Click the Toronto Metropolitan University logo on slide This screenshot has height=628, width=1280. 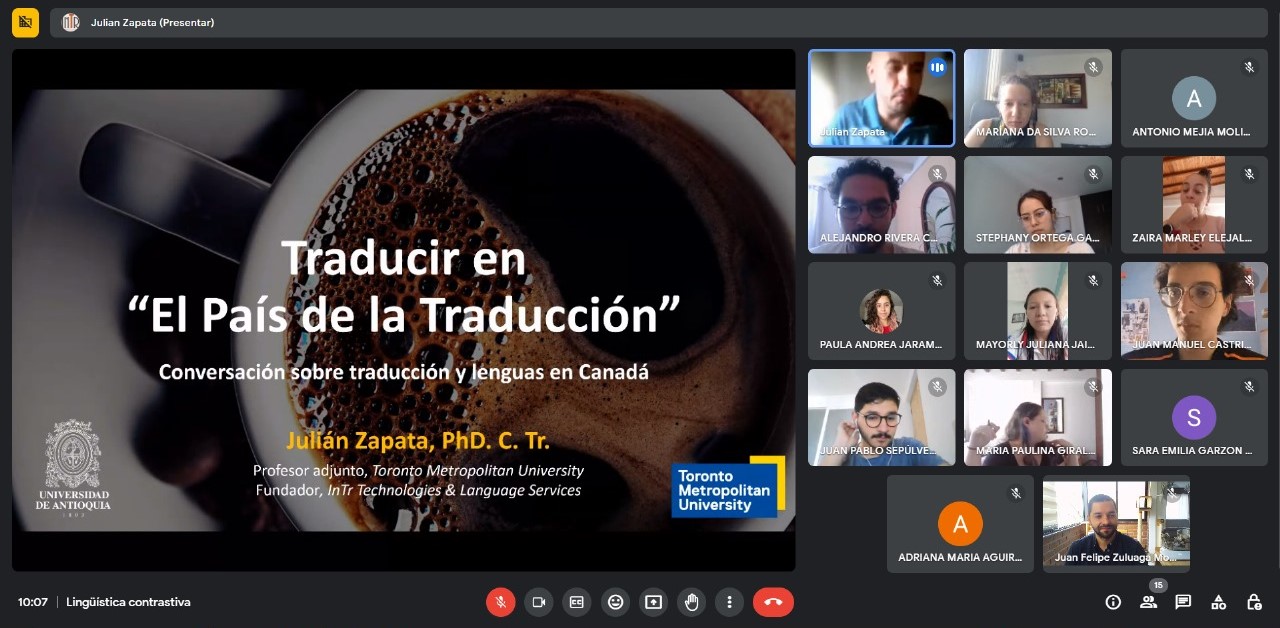click(728, 489)
